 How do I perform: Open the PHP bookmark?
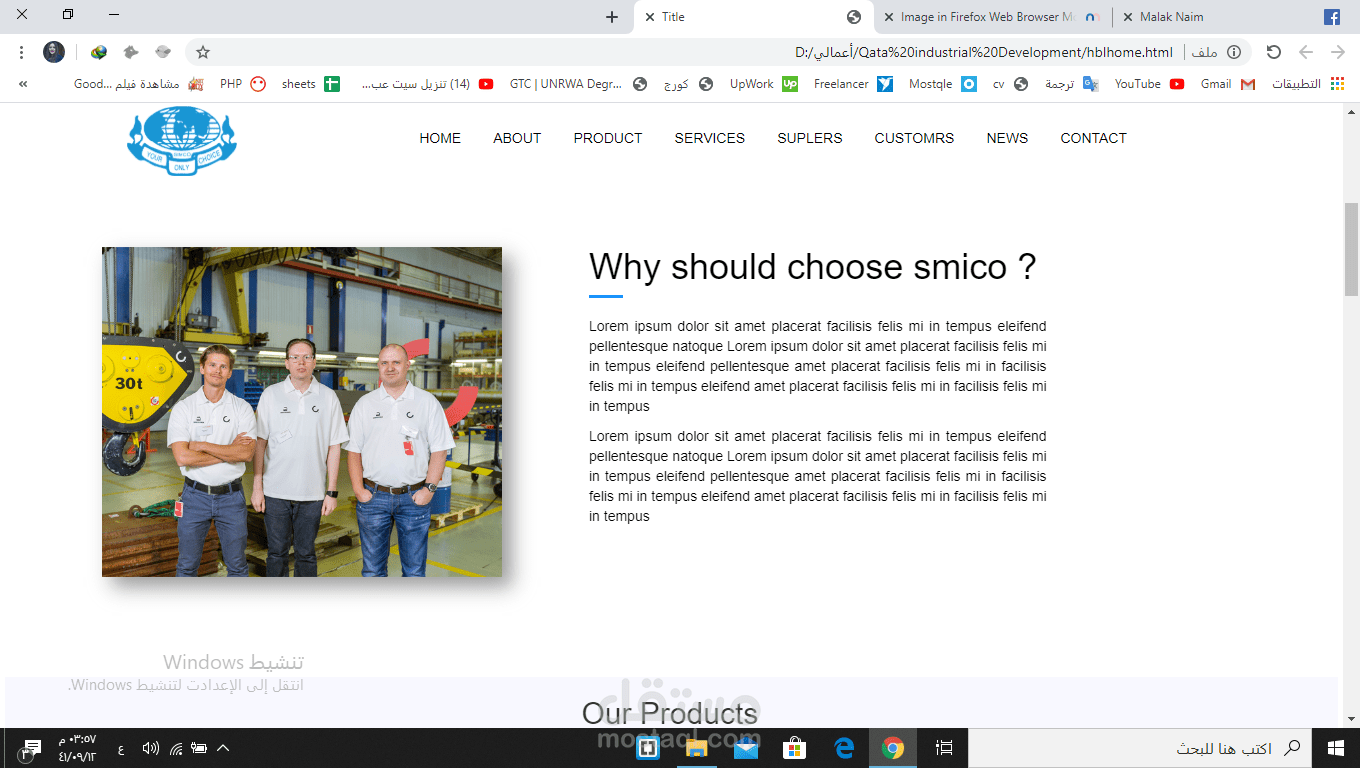[x=243, y=84]
